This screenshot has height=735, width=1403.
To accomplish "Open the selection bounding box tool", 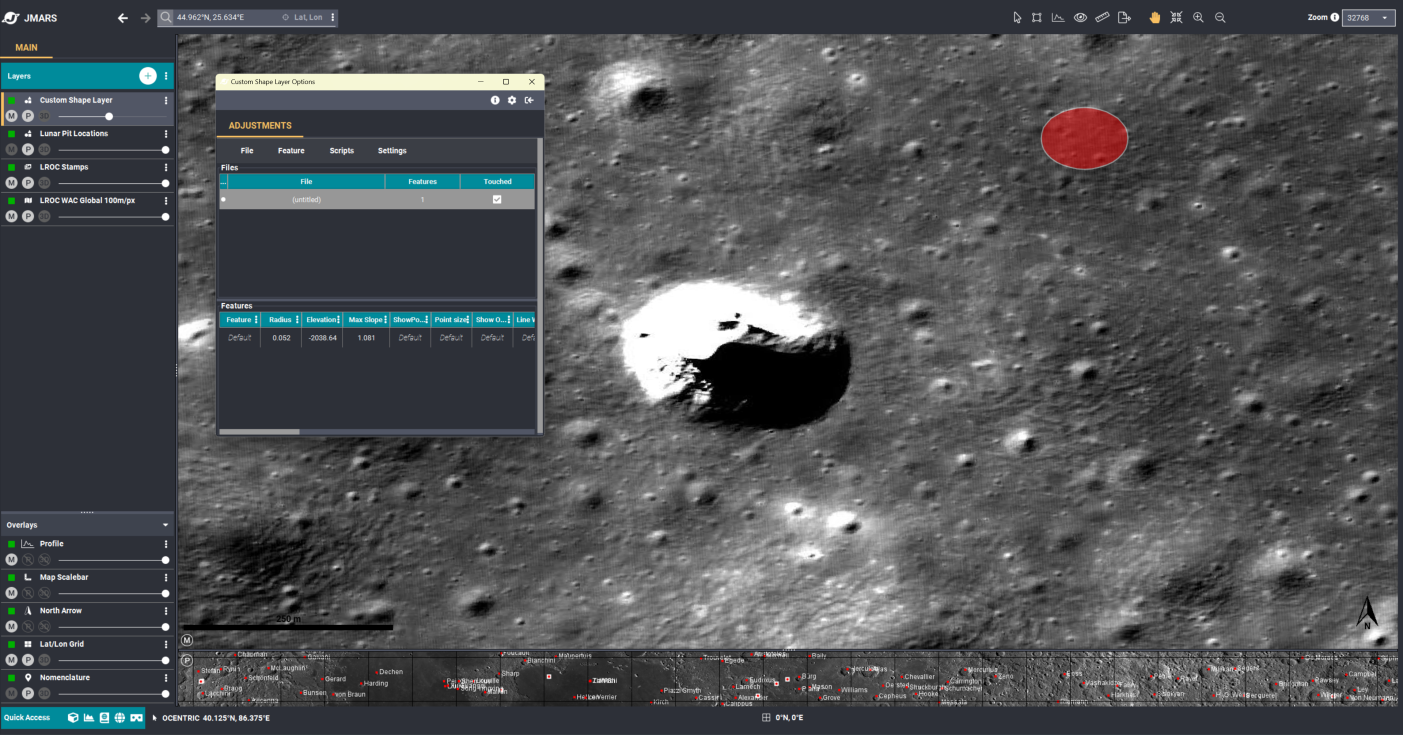I will pyautogui.click(x=1035, y=17).
